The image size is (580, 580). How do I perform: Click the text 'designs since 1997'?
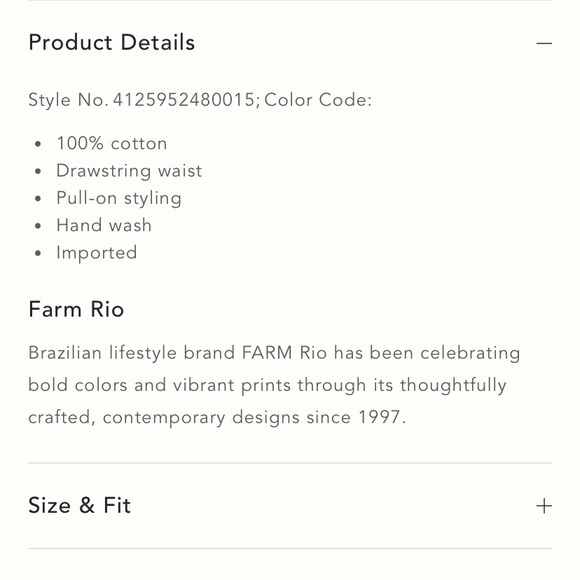(x=317, y=418)
